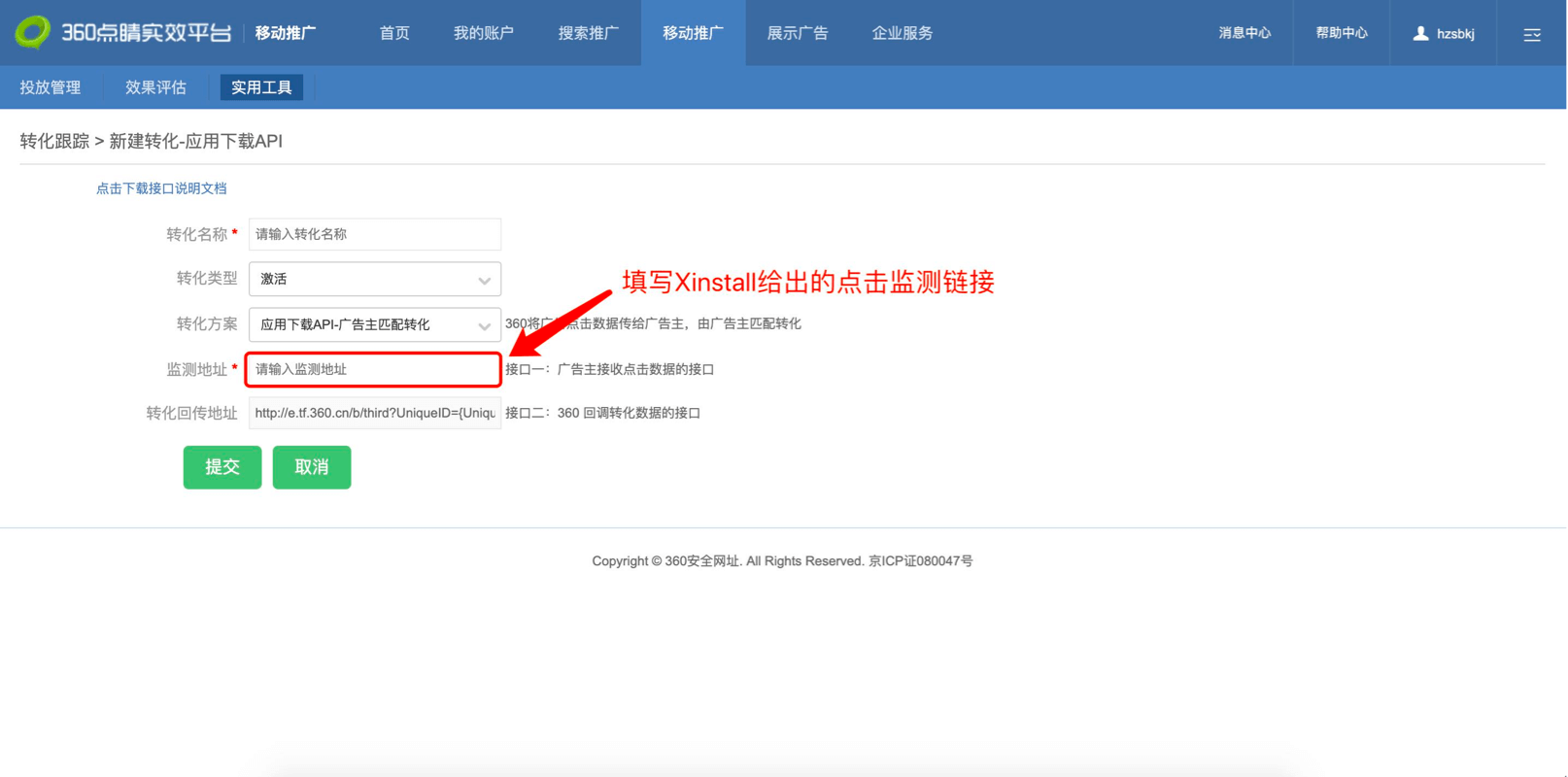Click the chevron arrow of 转化类型 select

(x=484, y=281)
